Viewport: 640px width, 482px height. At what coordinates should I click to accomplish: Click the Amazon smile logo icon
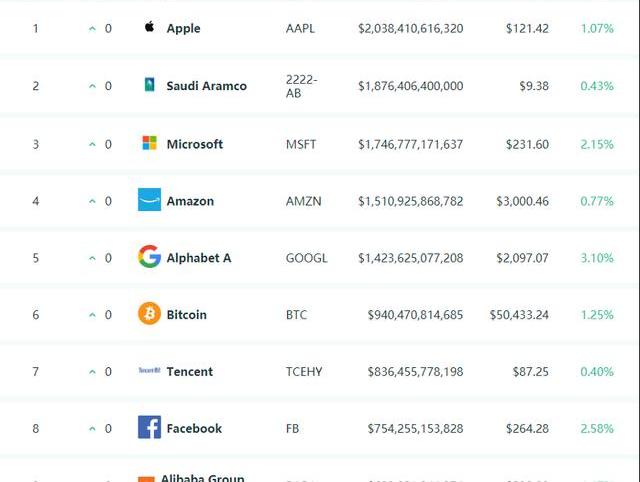[149, 200]
